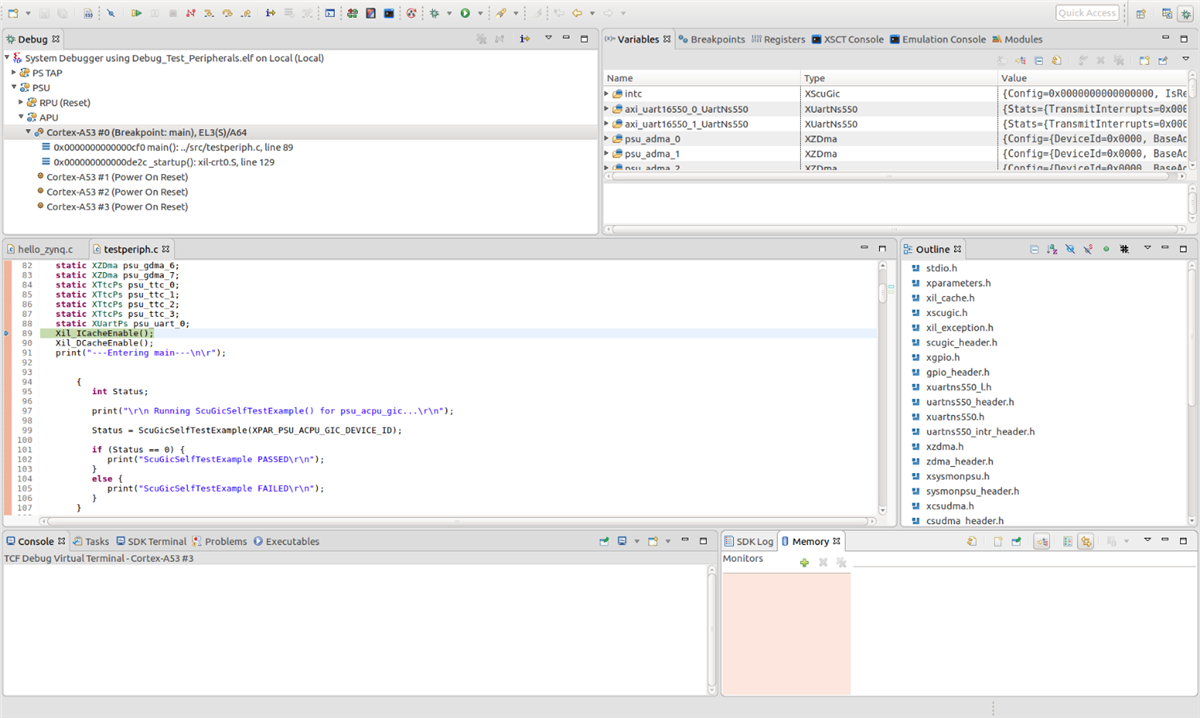
Task: Switch to the Breakpoints tab
Action: (720, 41)
